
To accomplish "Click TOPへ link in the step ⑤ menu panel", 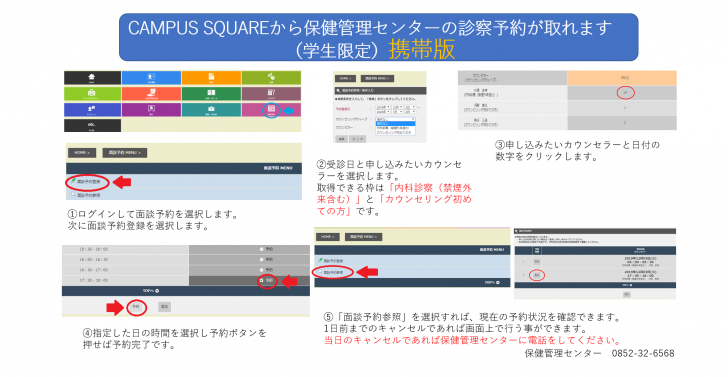I will coord(493,282).
